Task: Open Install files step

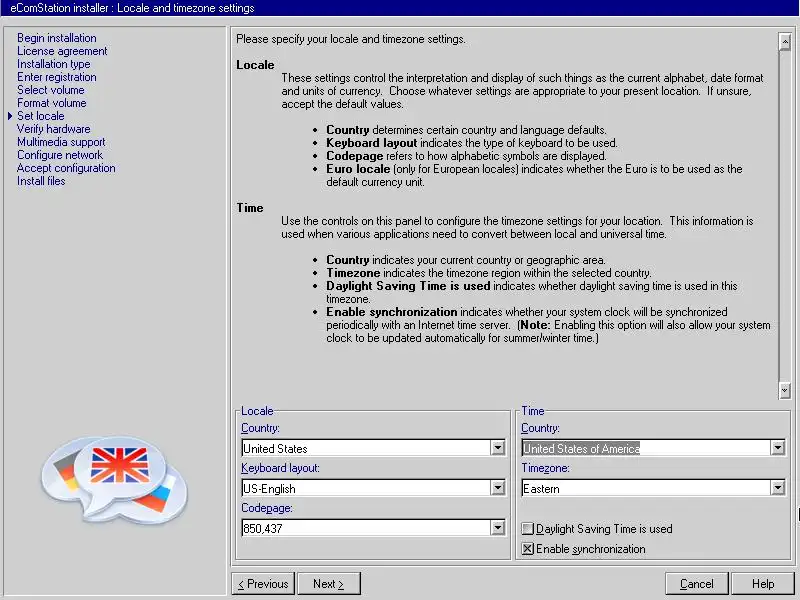Action: [x=41, y=181]
